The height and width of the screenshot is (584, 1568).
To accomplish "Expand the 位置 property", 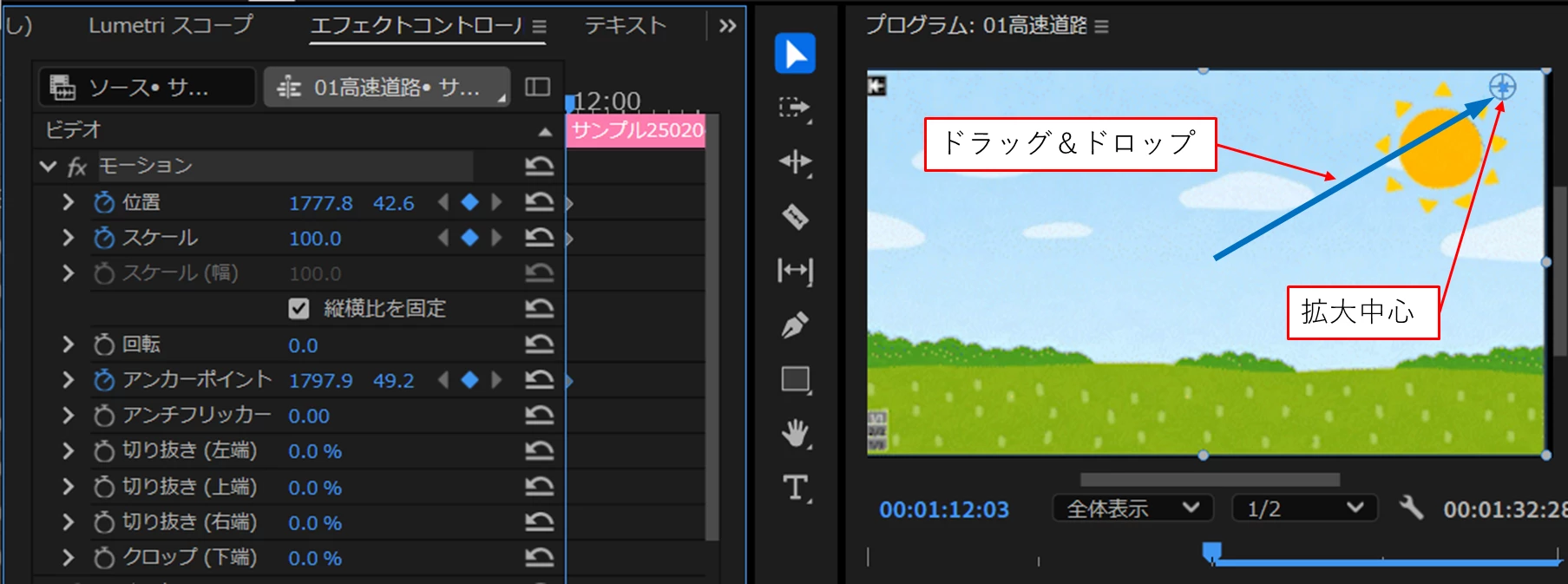I will (x=68, y=202).
